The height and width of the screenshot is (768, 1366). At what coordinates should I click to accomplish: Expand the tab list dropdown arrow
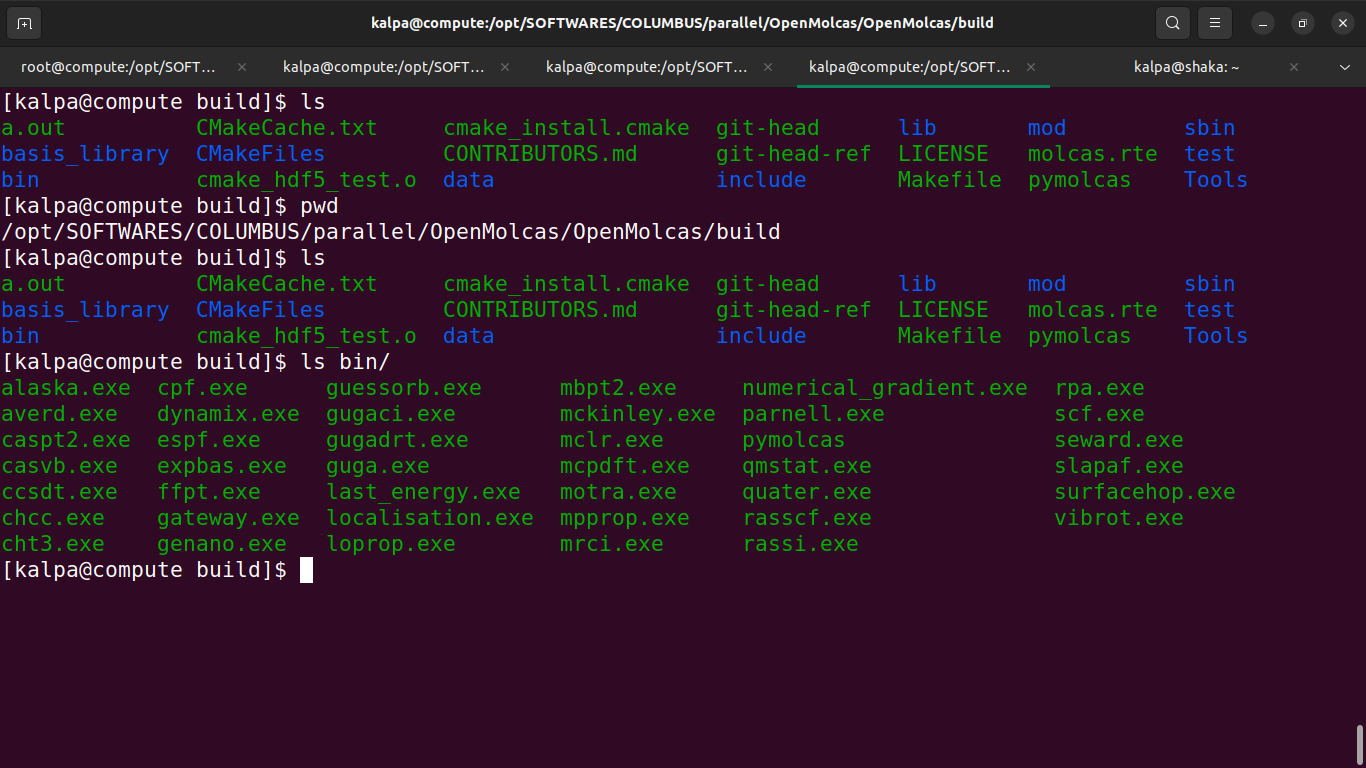click(1345, 67)
